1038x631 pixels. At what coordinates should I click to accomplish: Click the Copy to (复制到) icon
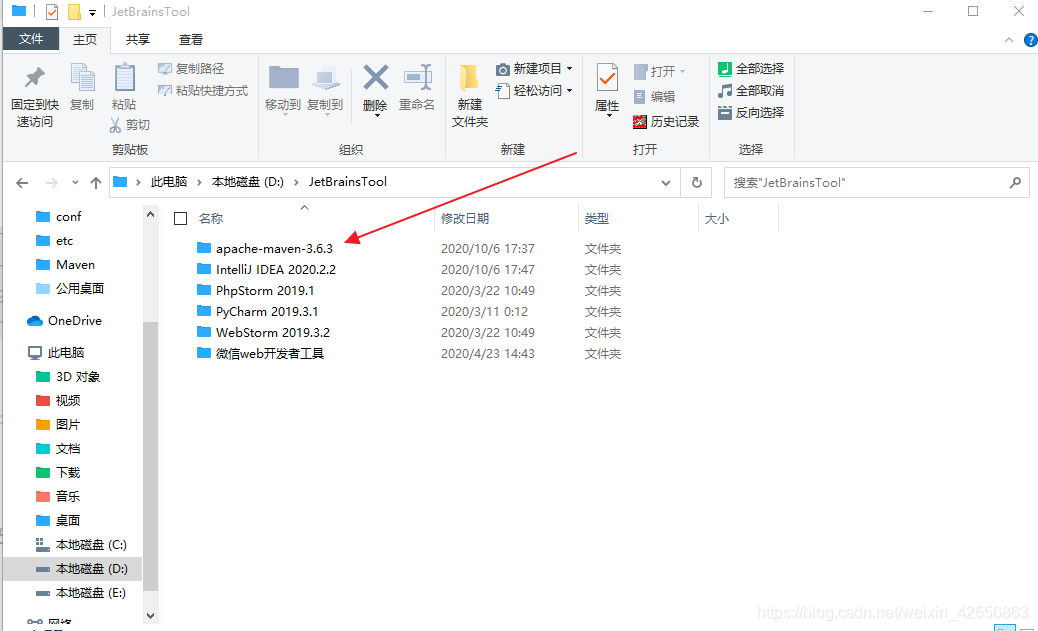(325, 77)
